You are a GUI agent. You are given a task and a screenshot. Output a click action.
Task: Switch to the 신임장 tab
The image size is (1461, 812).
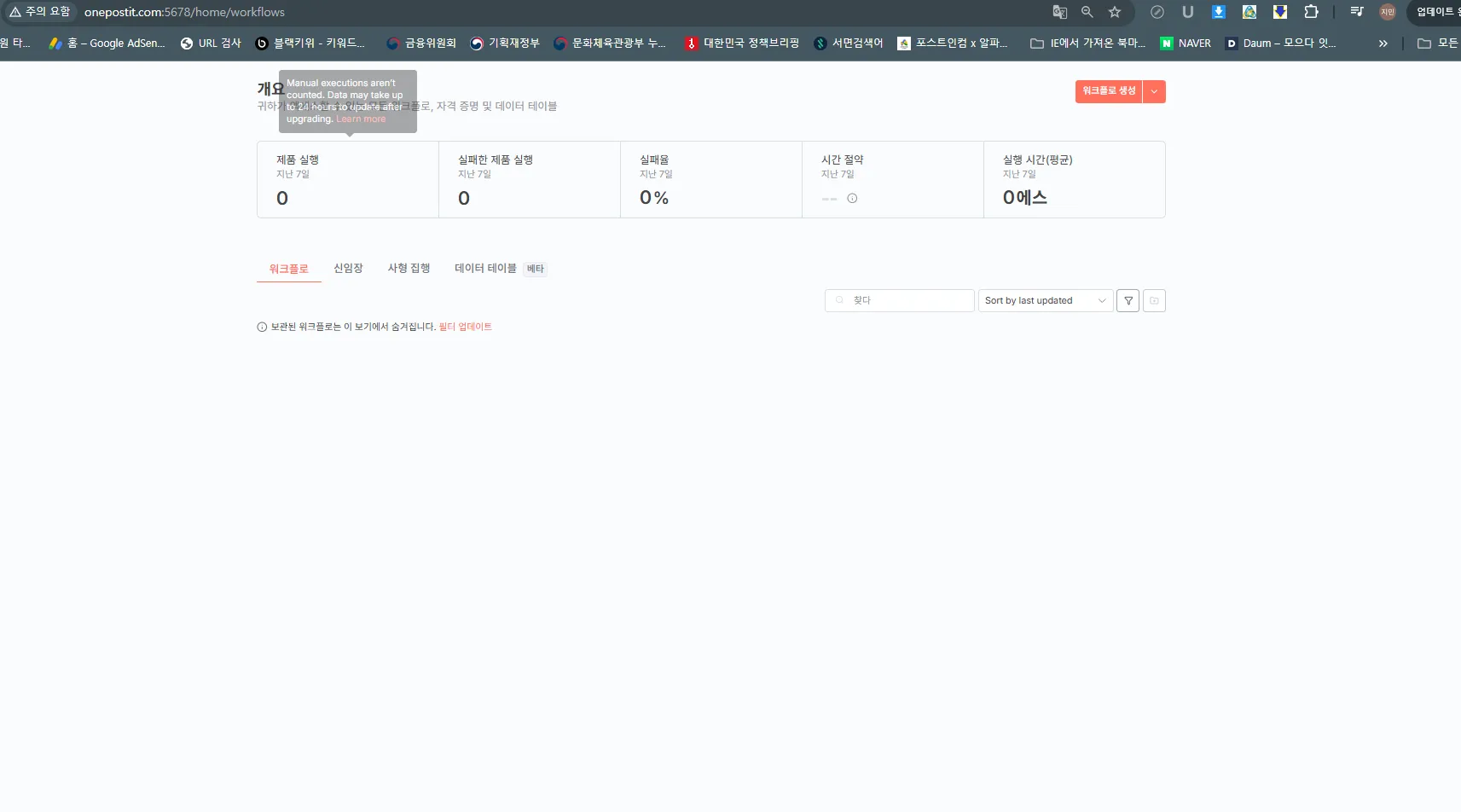(x=348, y=268)
